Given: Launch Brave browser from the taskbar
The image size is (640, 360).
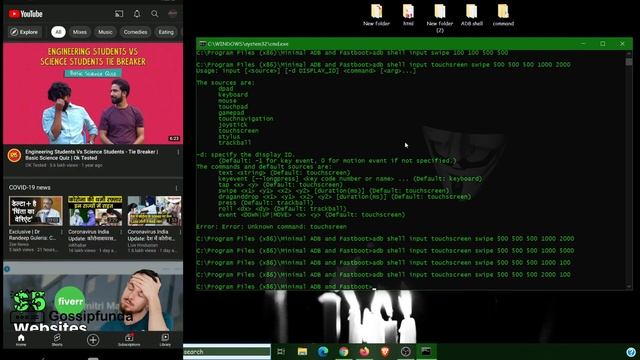Looking at the screenshot, I should click(x=385, y=351).
